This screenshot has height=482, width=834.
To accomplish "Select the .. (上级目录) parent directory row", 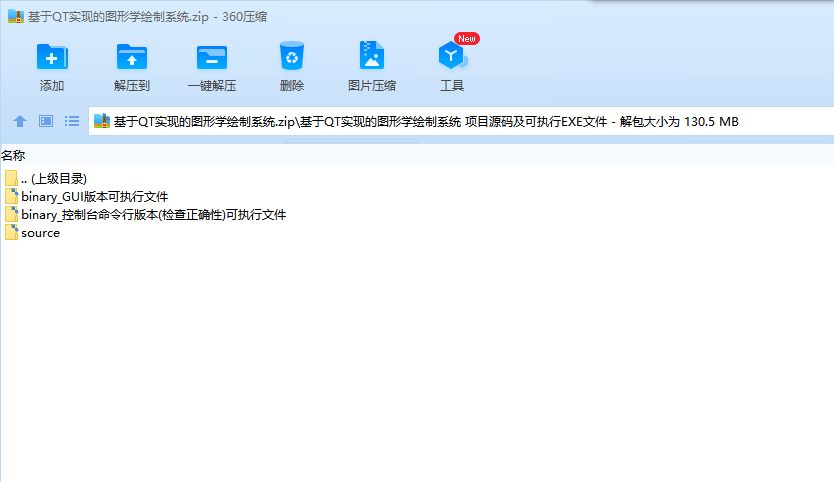I will pyautogui.click(x=46, y=178).
